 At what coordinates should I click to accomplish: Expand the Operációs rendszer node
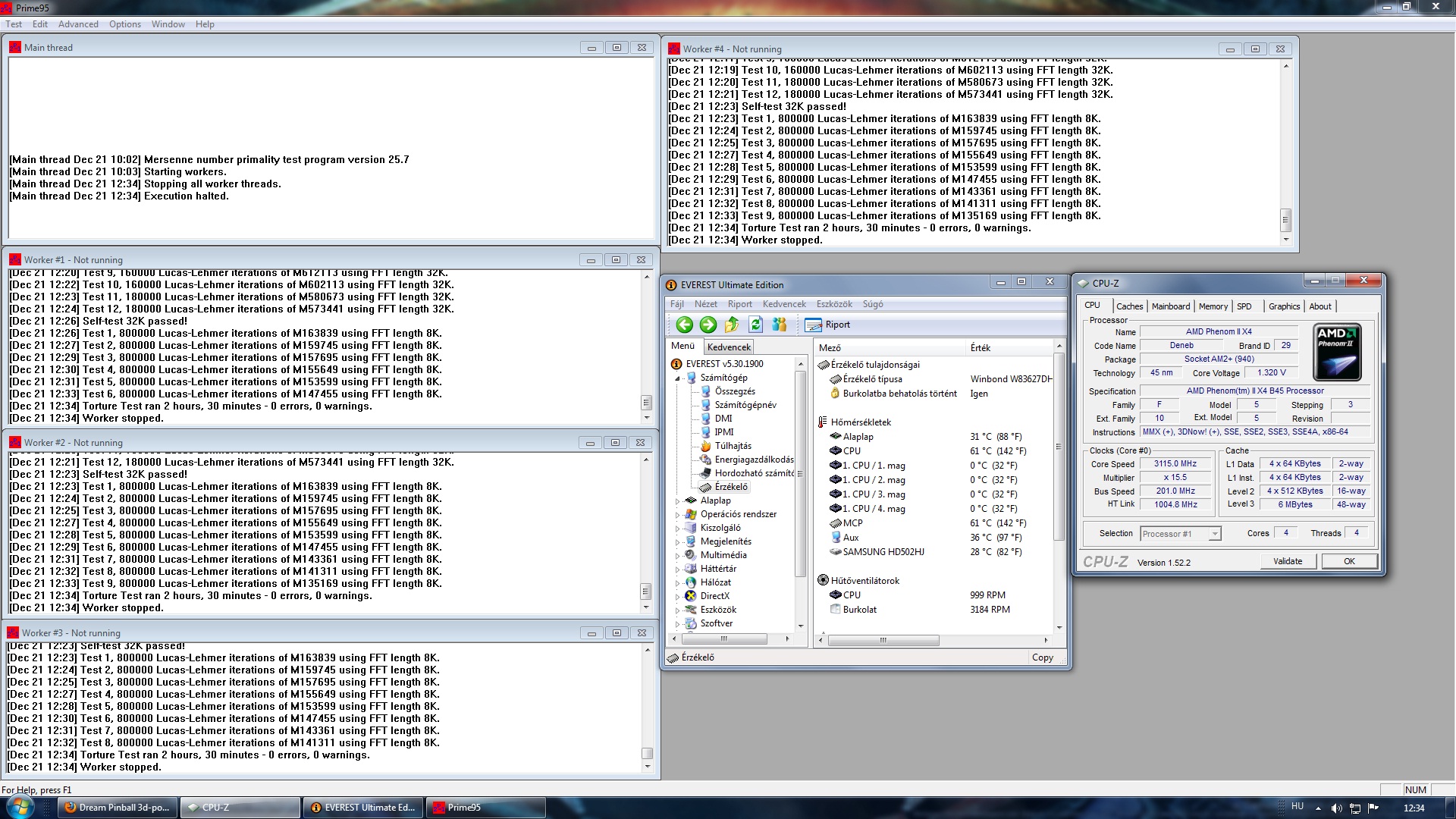click(x=678, y=514)
